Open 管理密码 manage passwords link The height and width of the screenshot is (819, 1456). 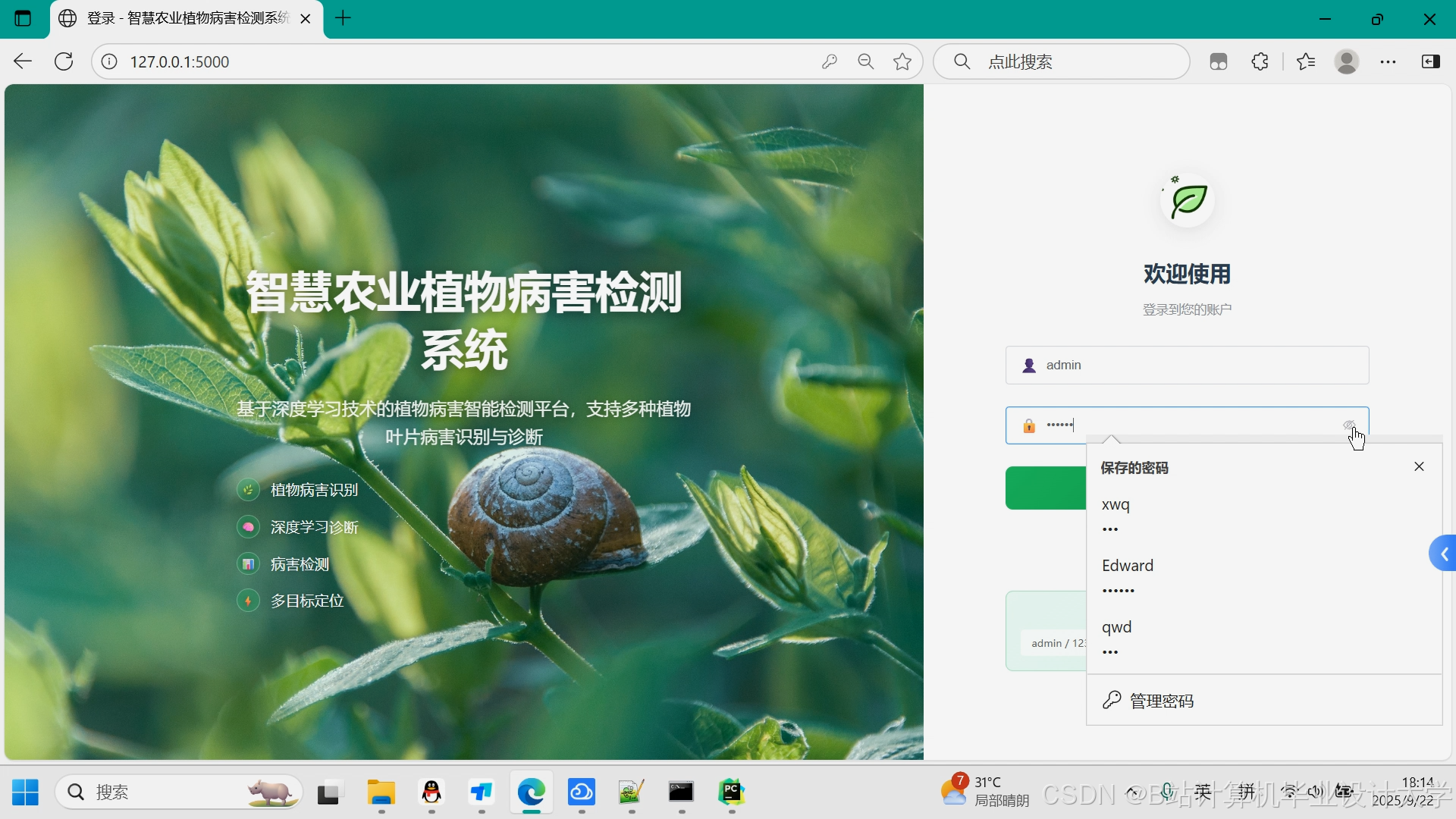(1161, 701)
